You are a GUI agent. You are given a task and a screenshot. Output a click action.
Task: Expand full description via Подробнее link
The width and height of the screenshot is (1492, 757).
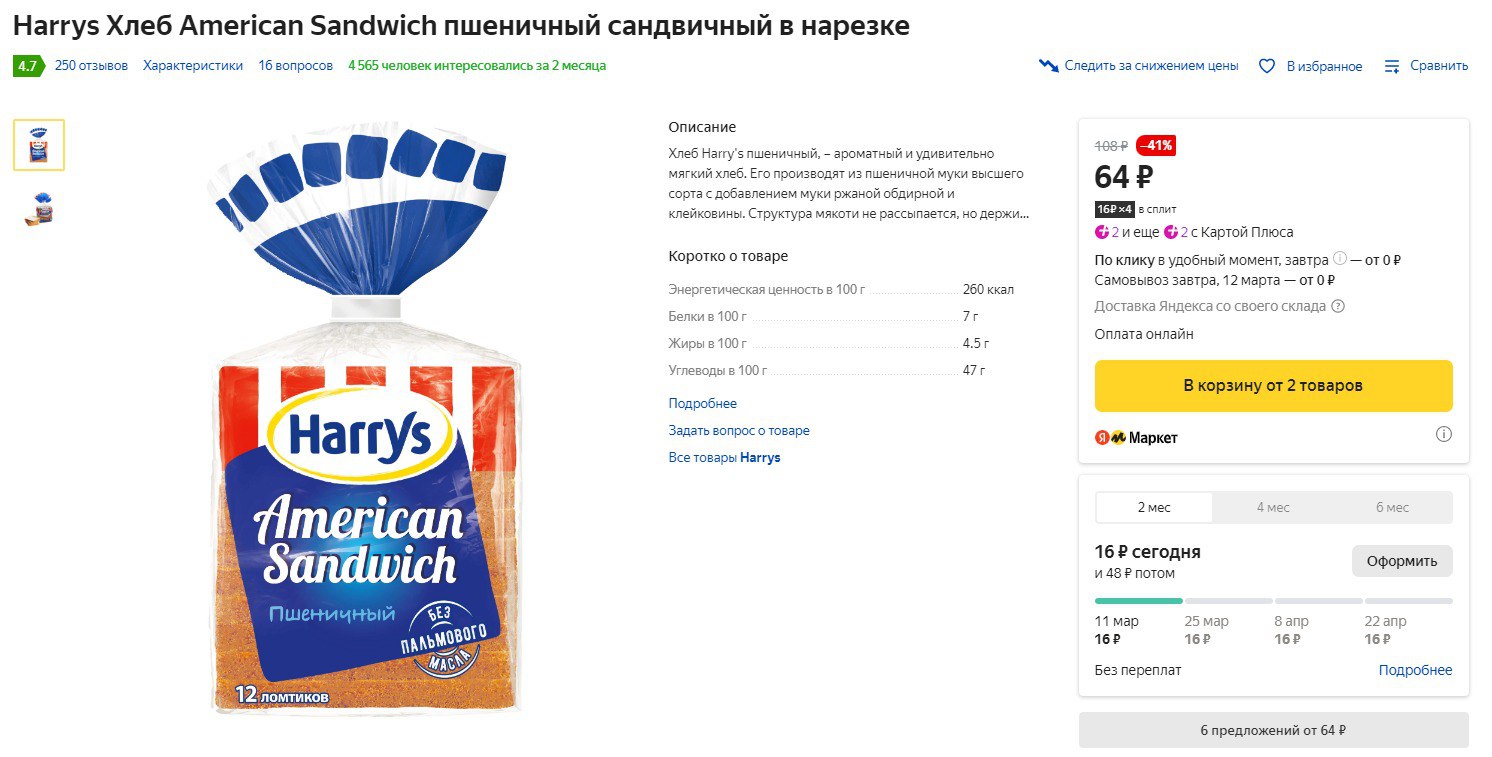702,403
